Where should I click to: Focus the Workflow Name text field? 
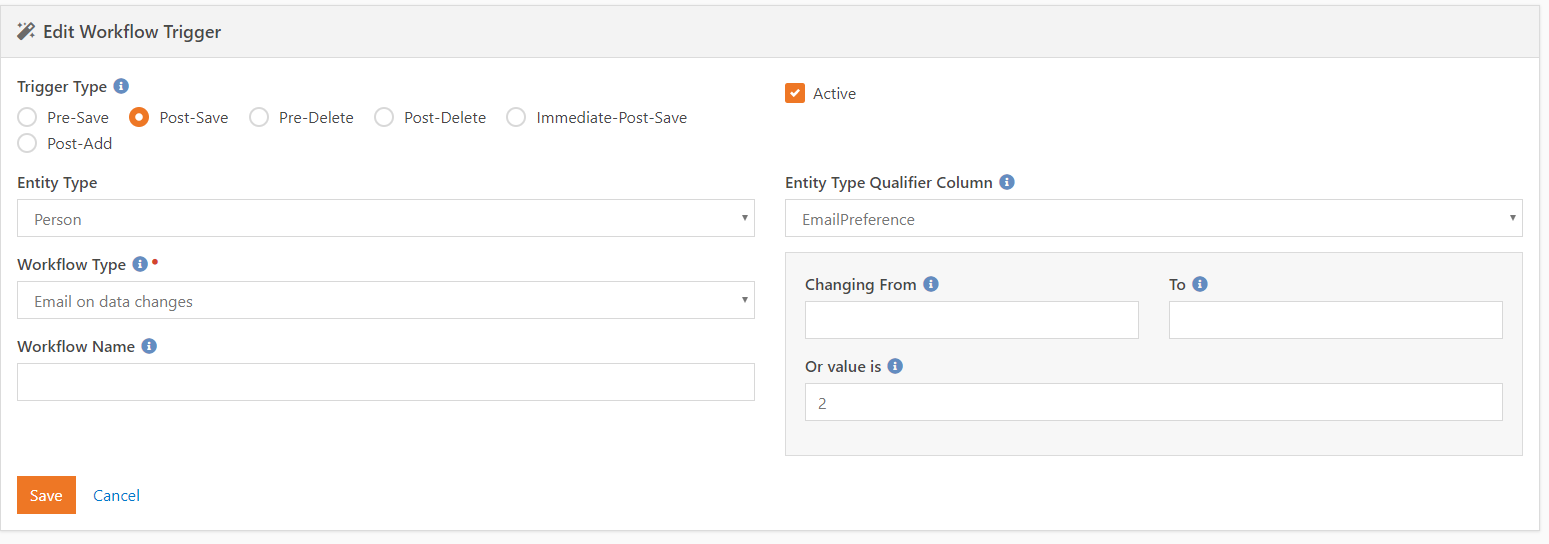click(385, 382)
